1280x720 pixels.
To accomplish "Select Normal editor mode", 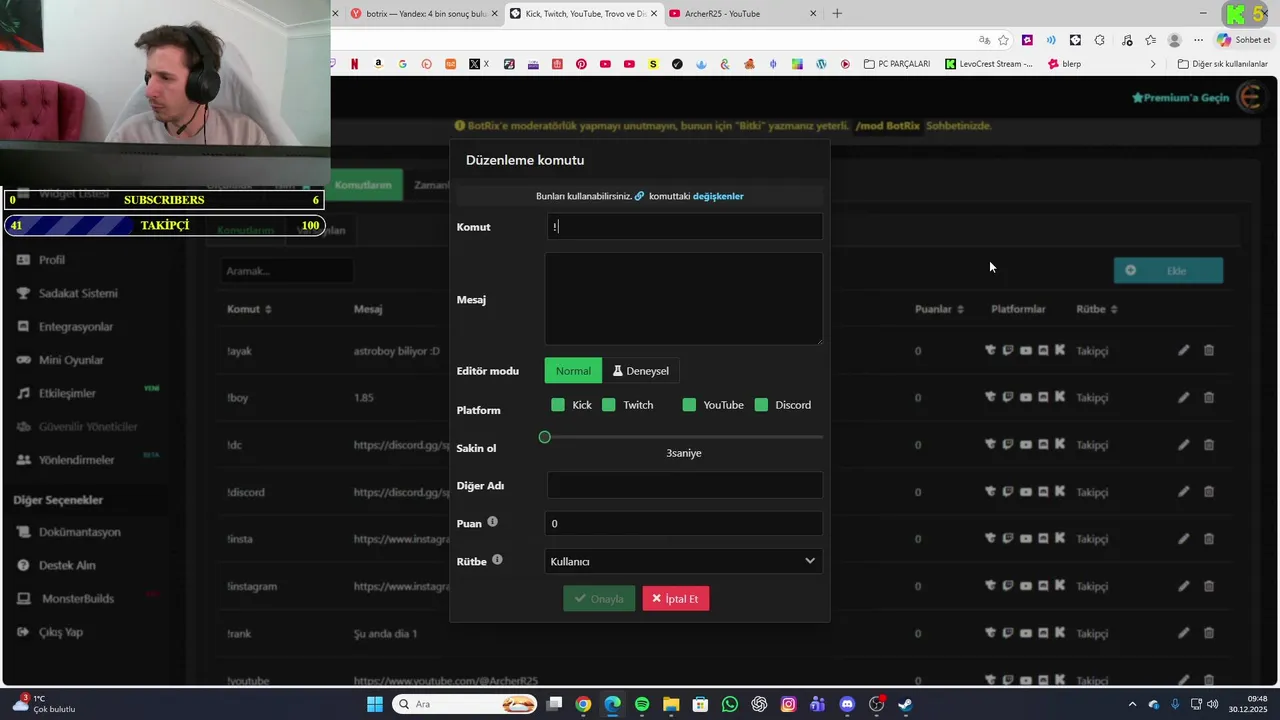I will tap(573, 371).
